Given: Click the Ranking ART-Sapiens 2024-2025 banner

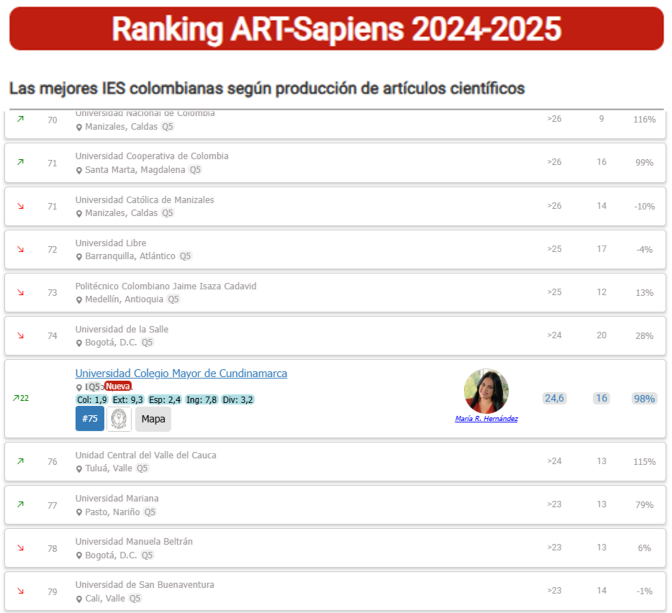Looking at the screenshot, I should (336, 29).
